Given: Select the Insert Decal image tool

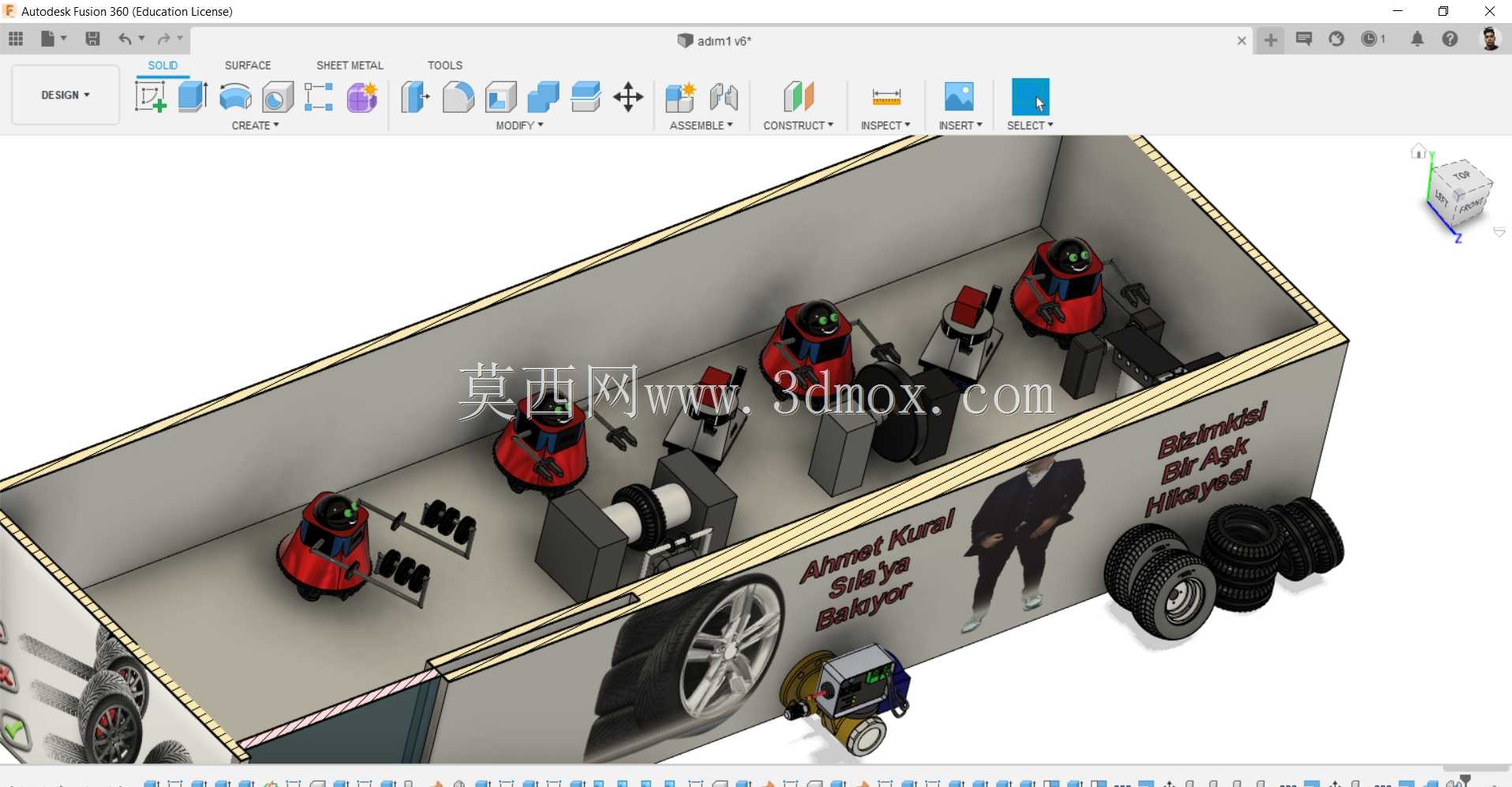Looking at the screenshot, I should (959, 96).
